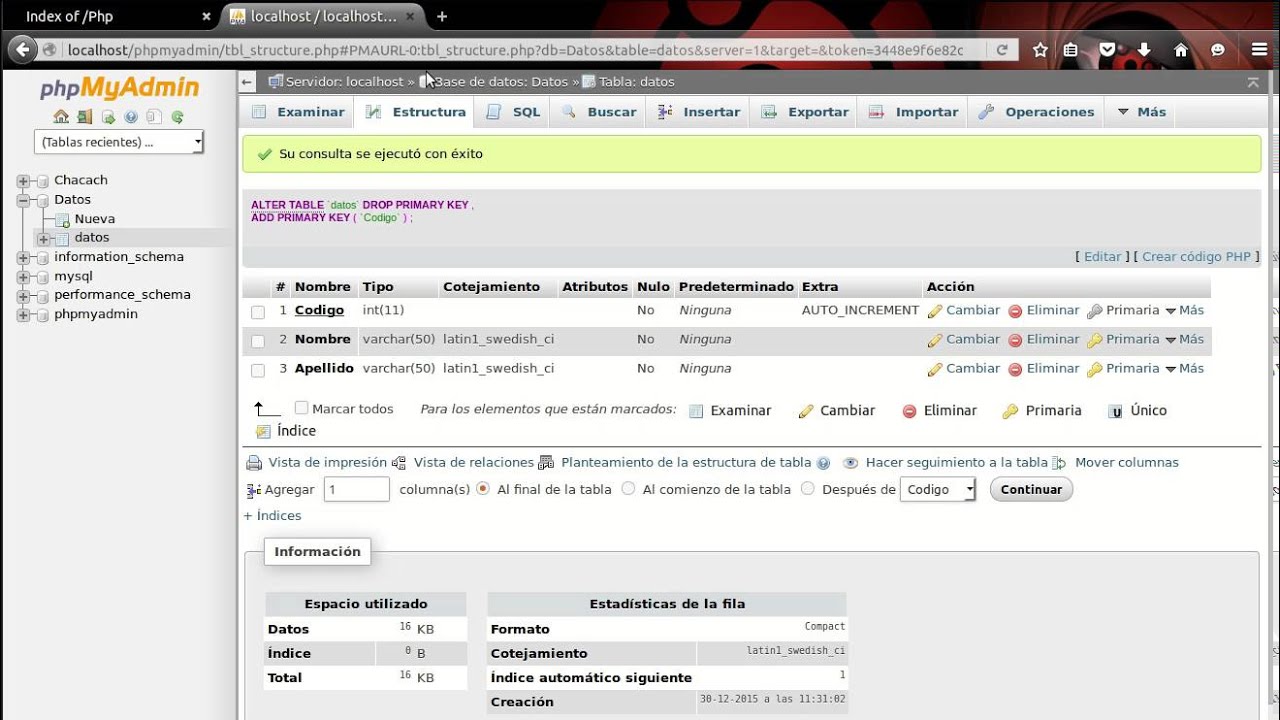Open the Más tab menu
1280x720 pixels.
pyautogui.click(x=1142, y=112)
